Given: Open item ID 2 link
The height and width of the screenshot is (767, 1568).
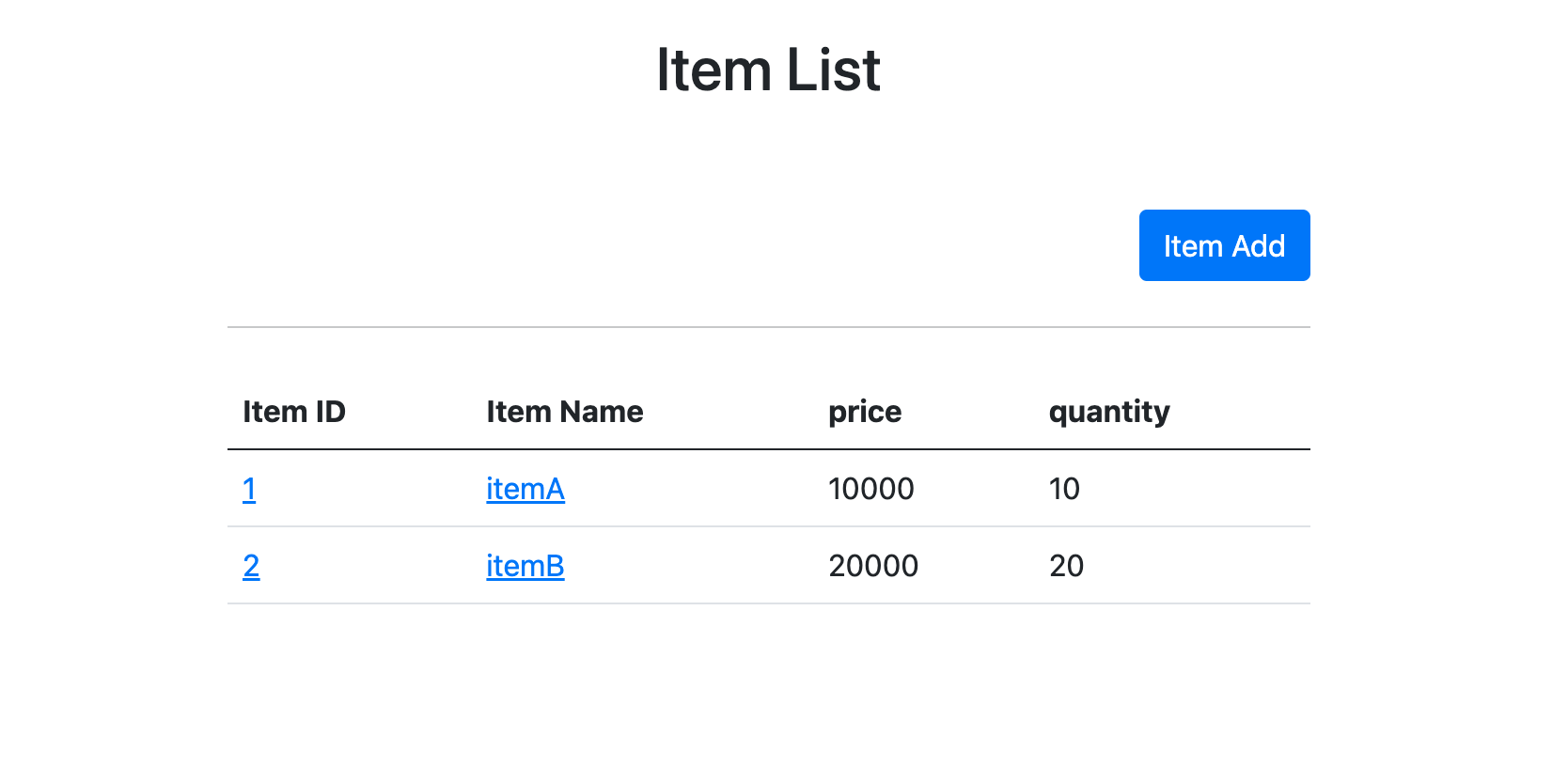Looking at the screenshot, I should click(x=251, y=566).
